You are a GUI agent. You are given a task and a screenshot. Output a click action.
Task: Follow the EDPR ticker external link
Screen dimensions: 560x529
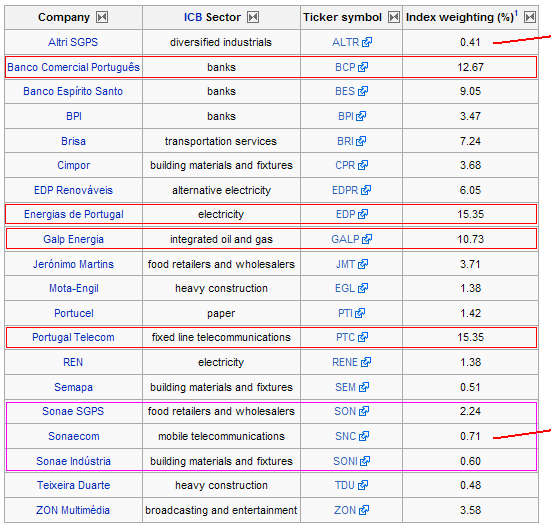tap(352, 190)
